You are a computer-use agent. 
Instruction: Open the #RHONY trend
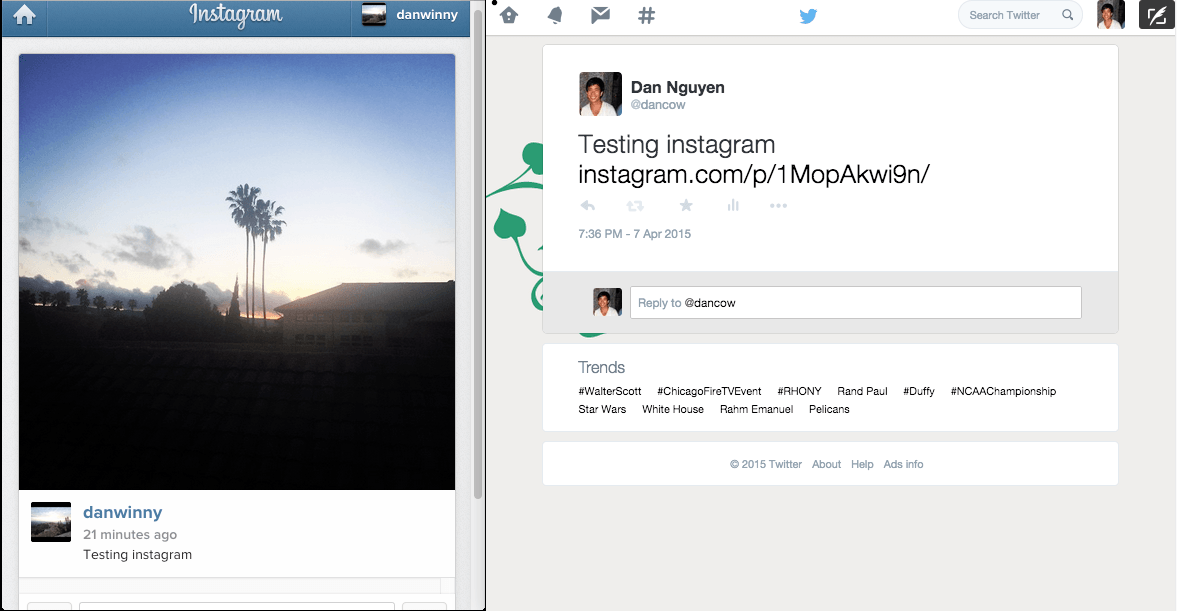click(799, 391)
